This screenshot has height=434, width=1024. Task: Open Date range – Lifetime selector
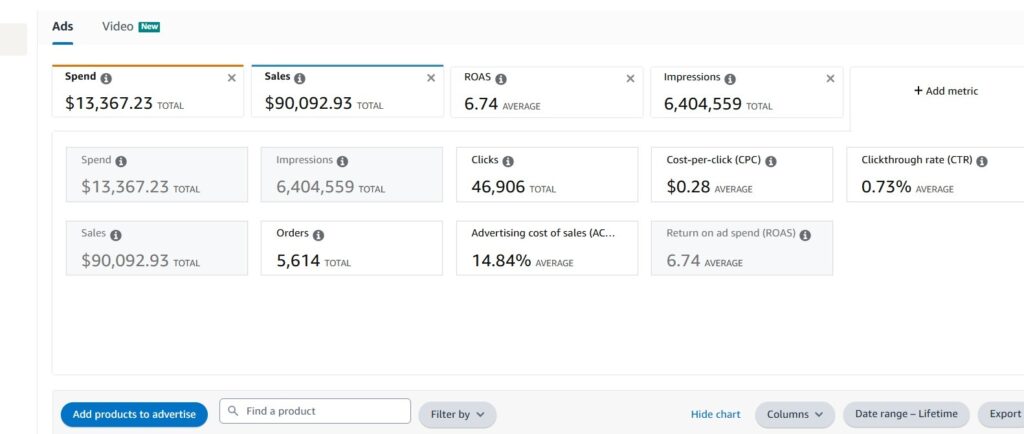906,414
